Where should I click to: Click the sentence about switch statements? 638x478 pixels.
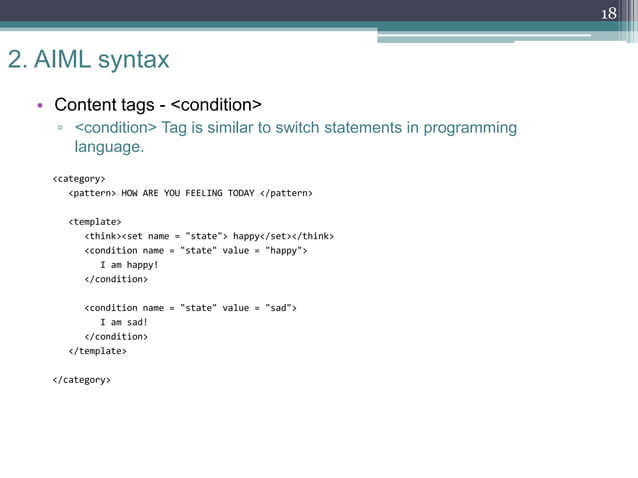(296, 137)
